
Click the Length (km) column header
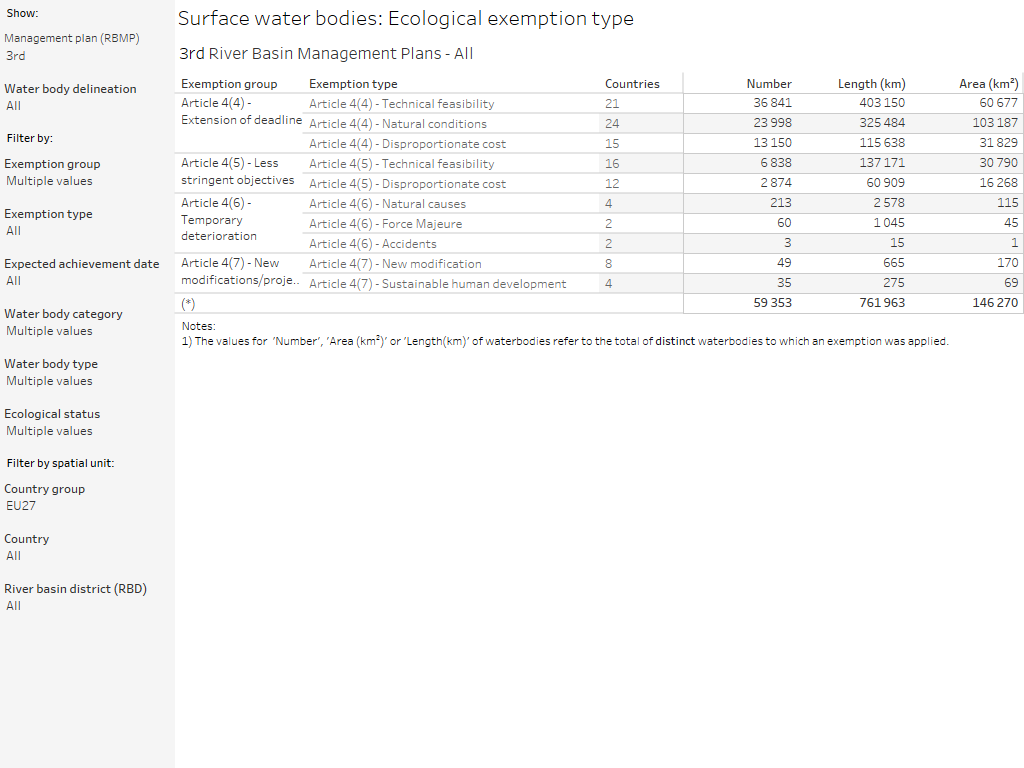click(x=872, y=84)
